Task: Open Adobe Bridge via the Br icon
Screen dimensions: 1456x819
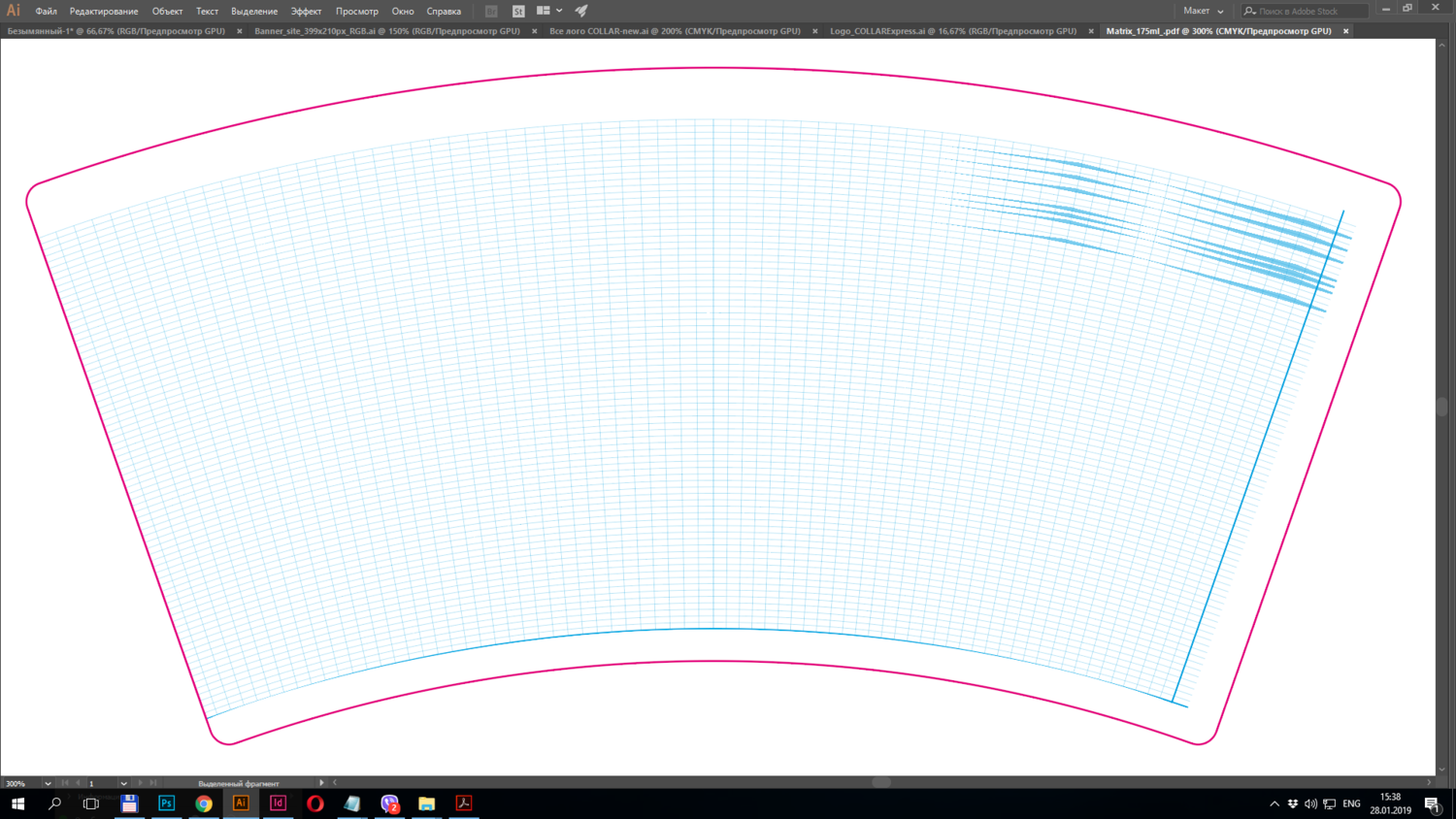Action: (x=491, y=11)
